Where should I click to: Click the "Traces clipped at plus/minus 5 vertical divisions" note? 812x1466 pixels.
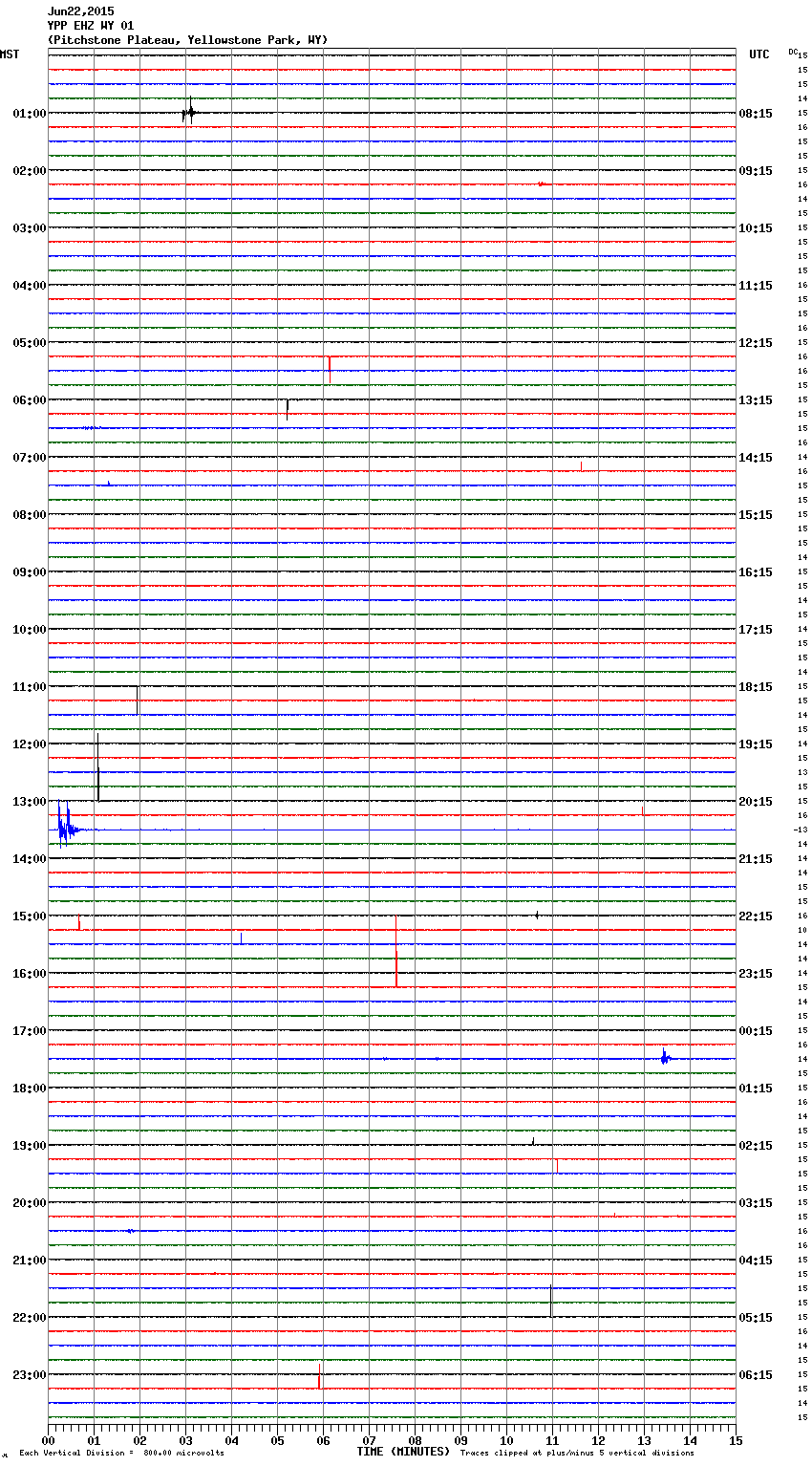pos(577,1454)
